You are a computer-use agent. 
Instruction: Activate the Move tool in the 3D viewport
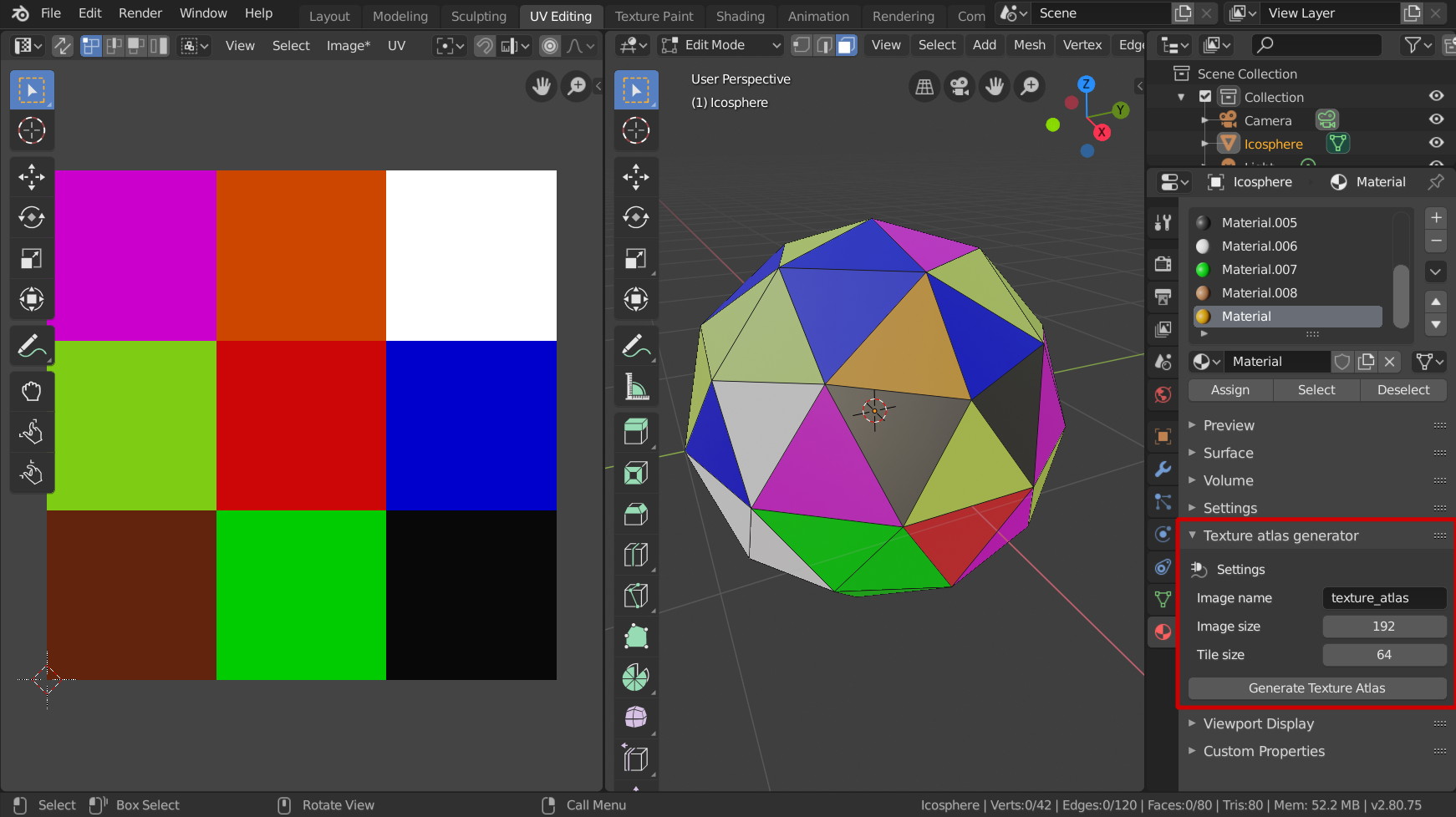pos(636,176)
